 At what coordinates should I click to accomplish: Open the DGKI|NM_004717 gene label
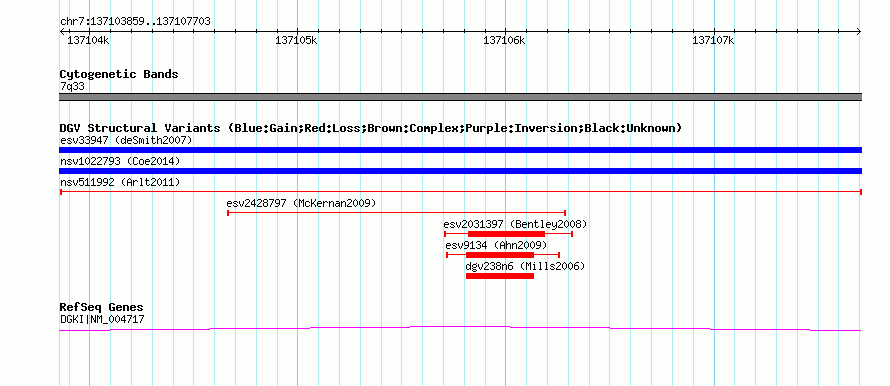(x=102, y=320)
